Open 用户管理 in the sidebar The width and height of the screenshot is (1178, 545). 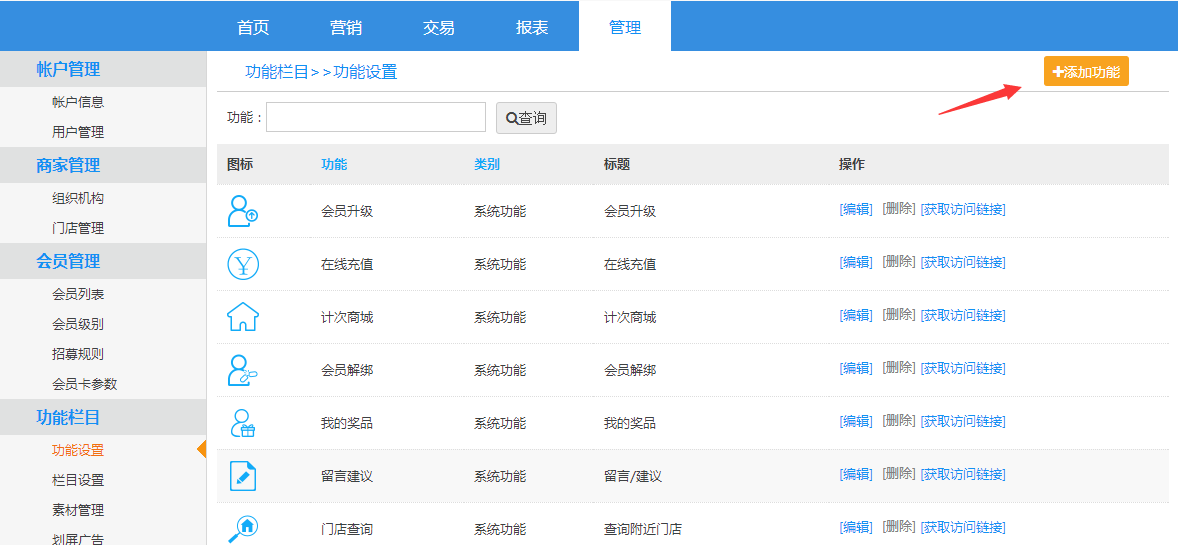(78, 132)
